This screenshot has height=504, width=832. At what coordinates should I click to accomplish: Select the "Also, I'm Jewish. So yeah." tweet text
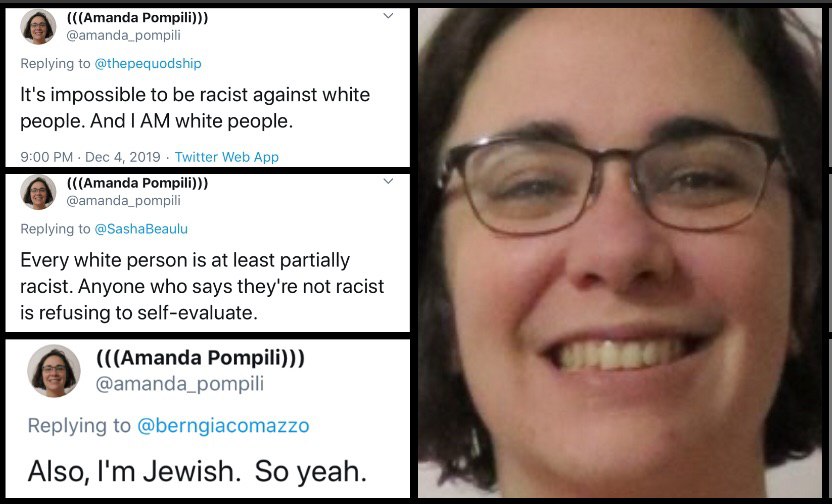197,472
